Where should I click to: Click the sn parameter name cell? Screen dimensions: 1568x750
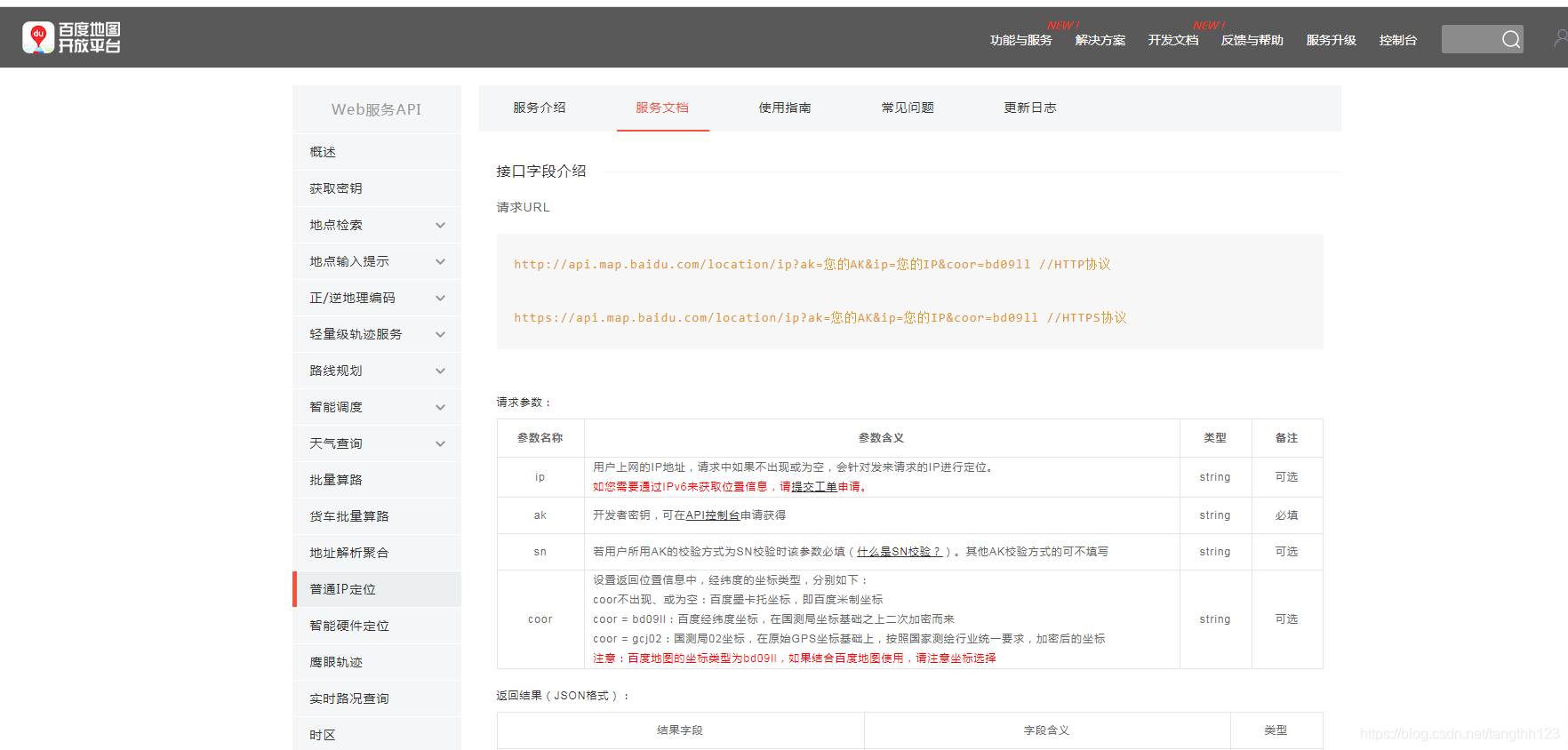pos(540,552)
